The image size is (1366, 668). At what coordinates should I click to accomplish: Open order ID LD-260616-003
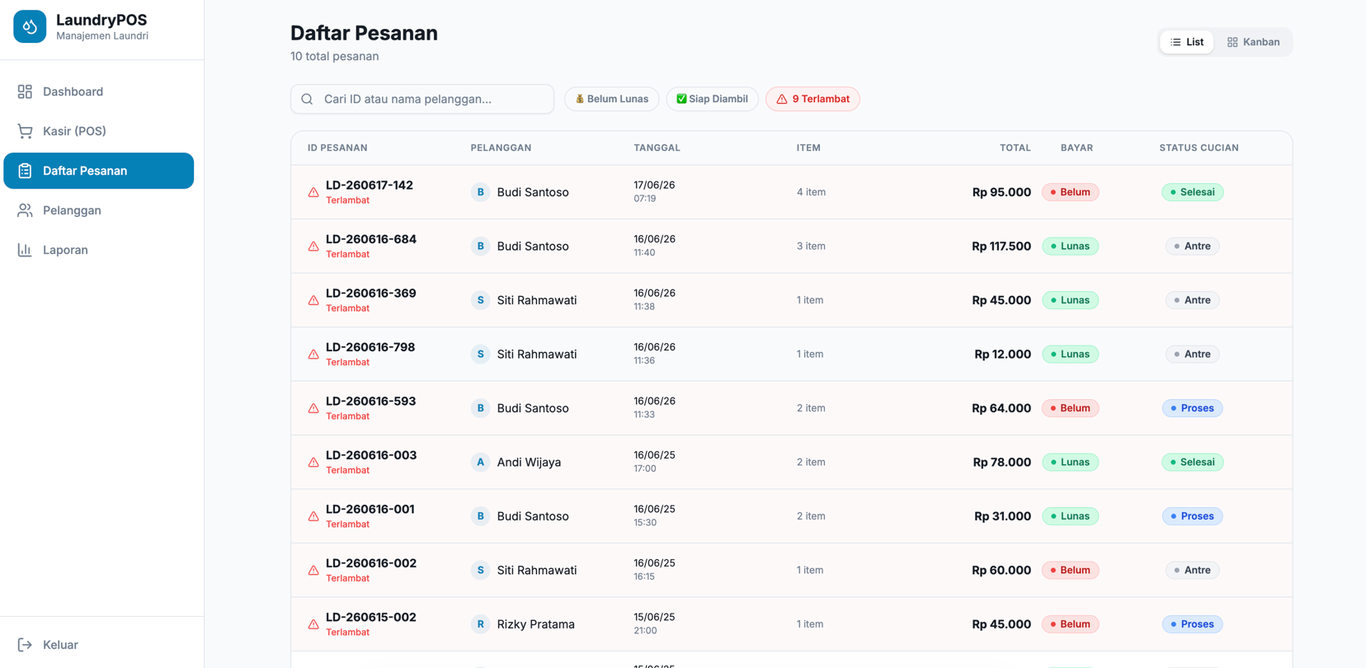click(370, 455)
